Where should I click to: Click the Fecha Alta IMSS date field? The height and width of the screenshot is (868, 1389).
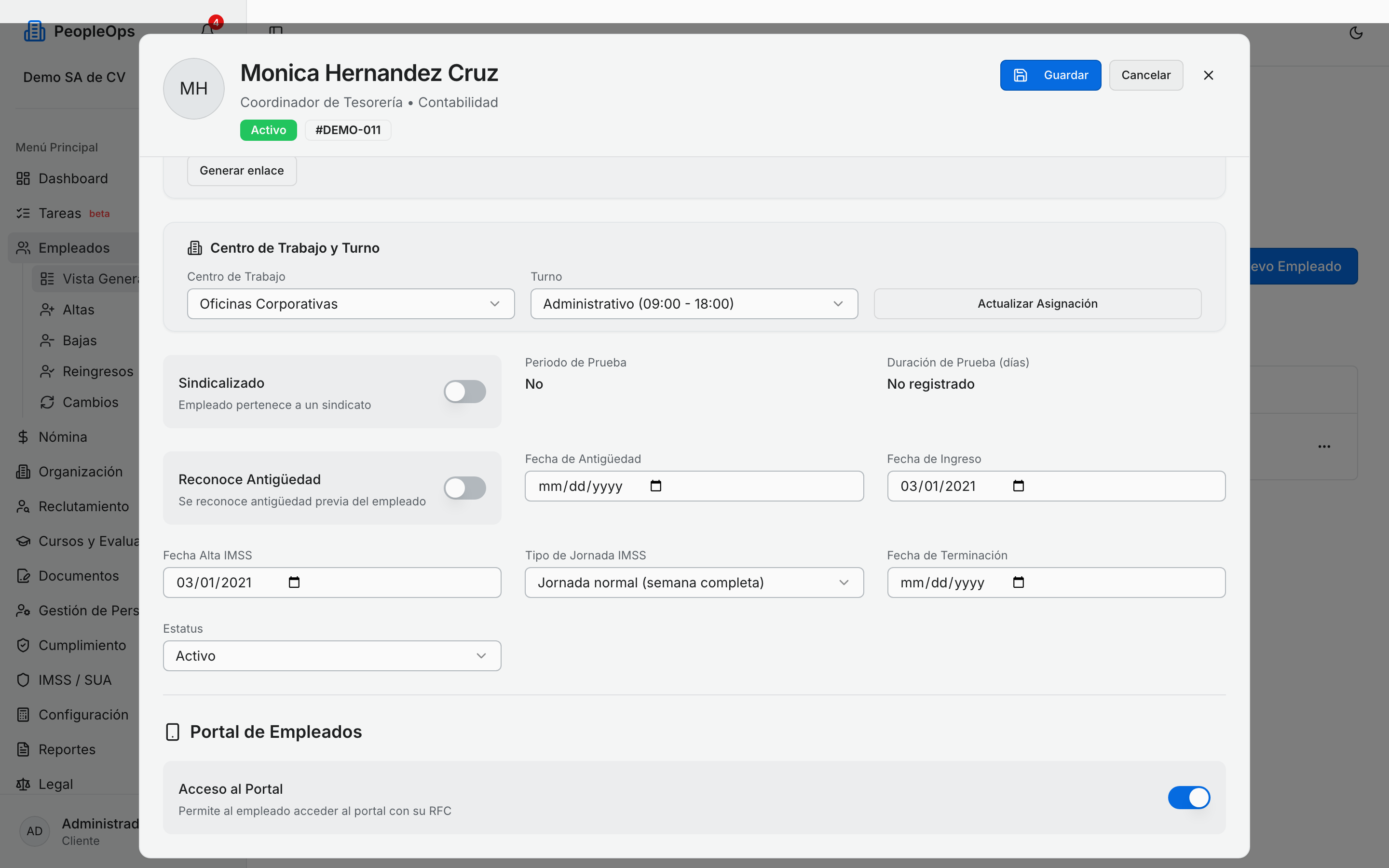click(332, 583)
